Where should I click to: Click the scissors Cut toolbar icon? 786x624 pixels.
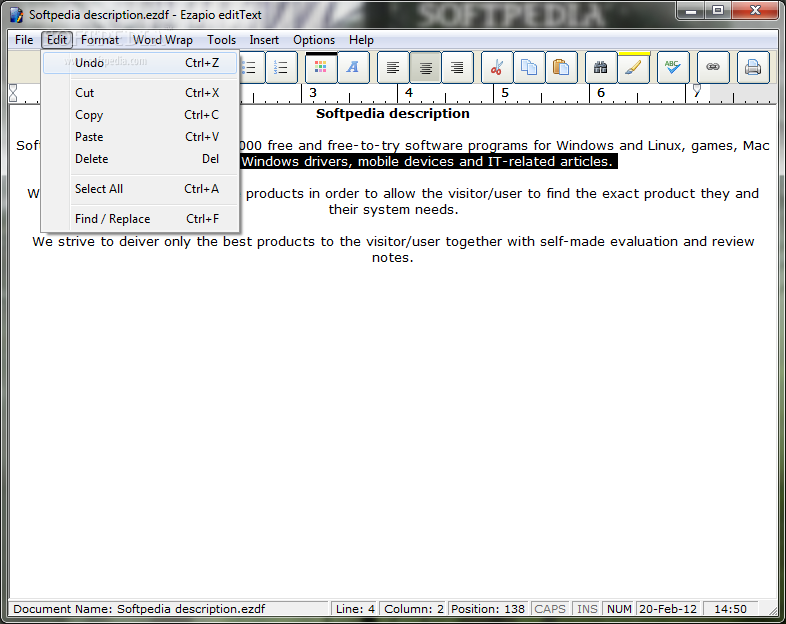pos(497,67)
